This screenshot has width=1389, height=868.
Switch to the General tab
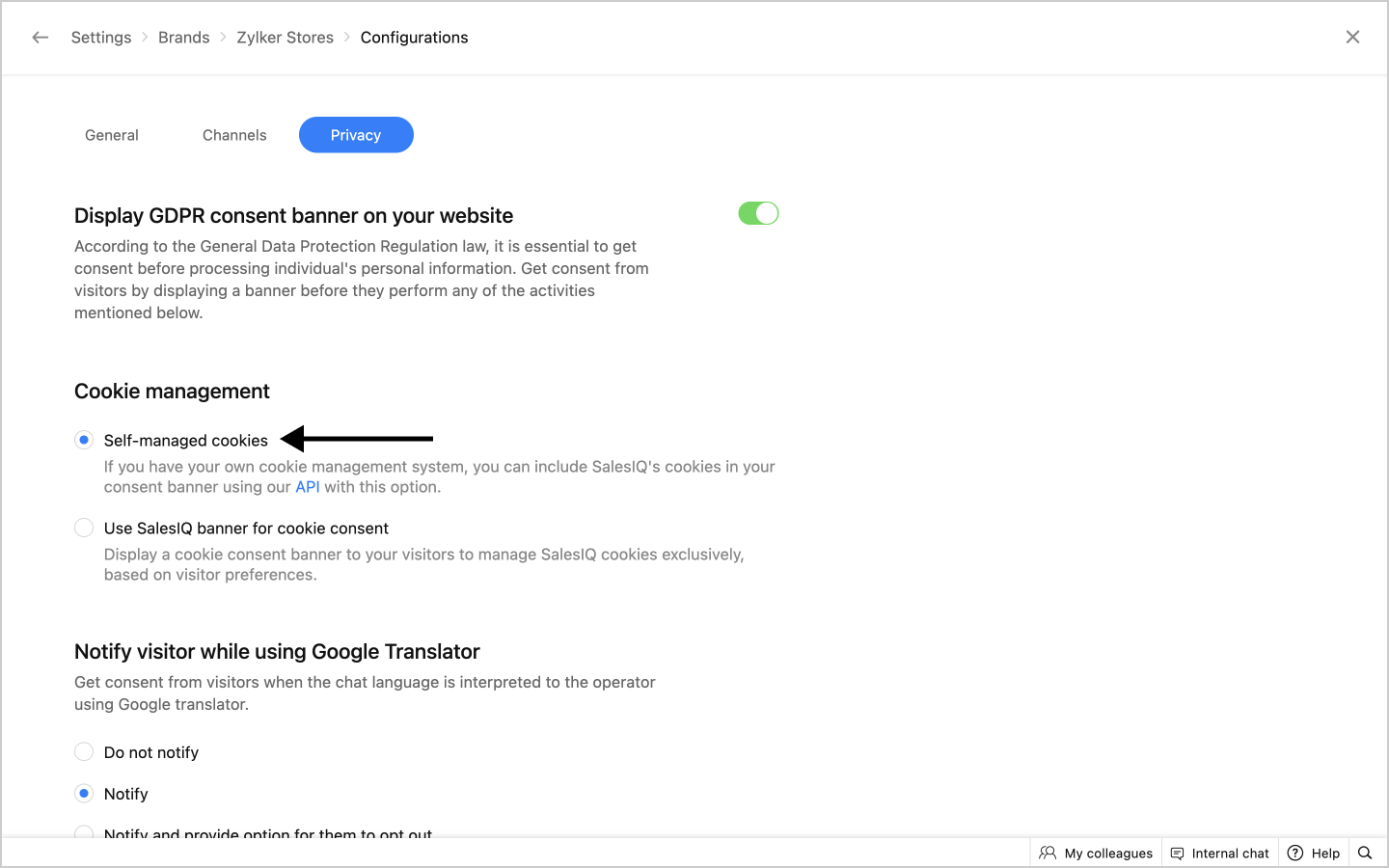112,135
